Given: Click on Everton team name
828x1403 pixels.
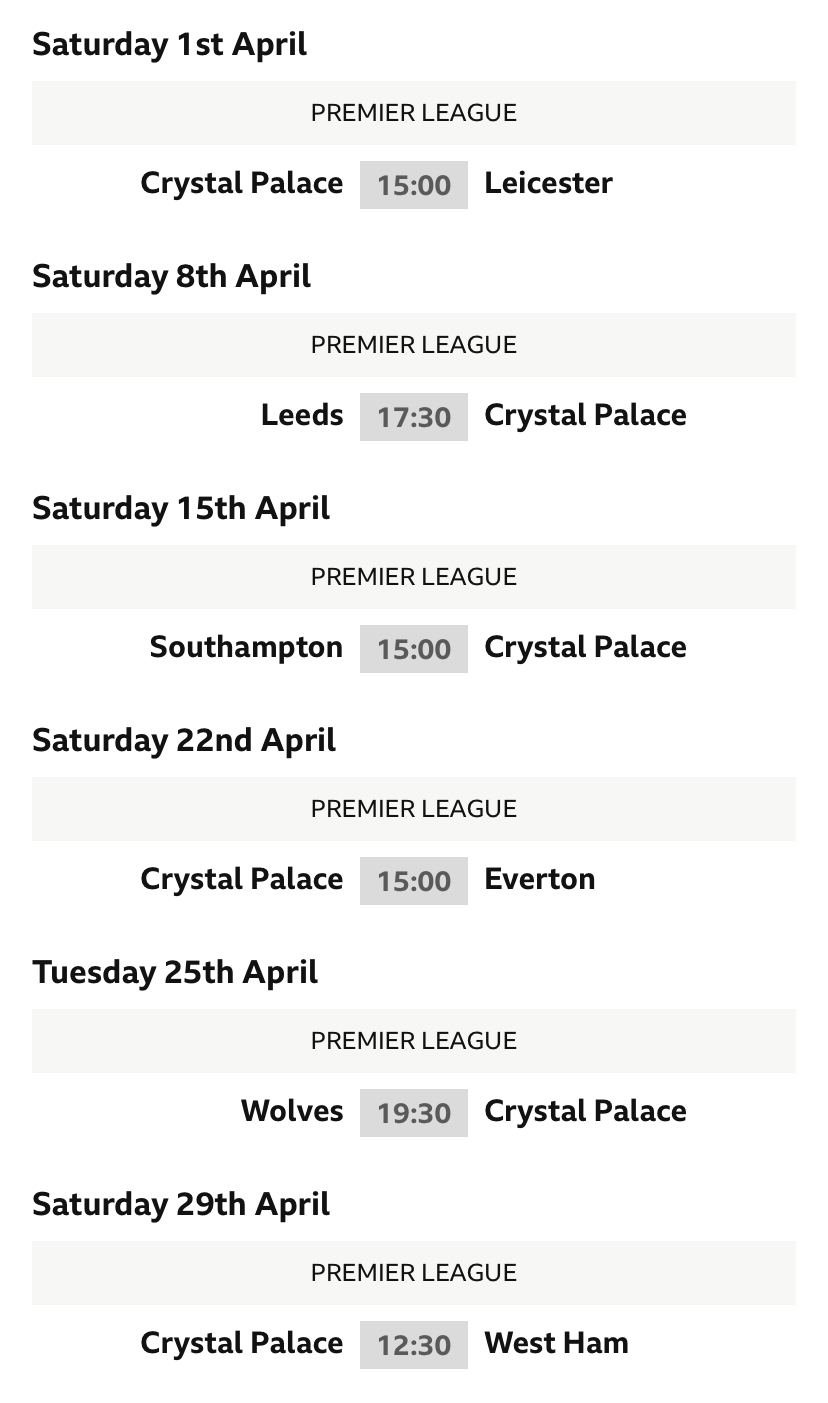Looking at the screenshot, I should point(540,879).
